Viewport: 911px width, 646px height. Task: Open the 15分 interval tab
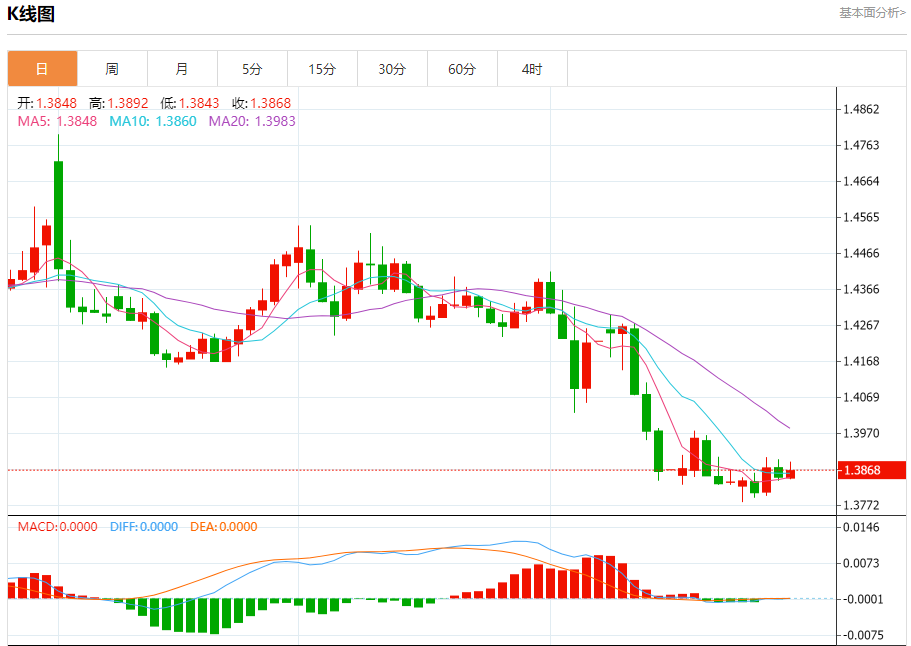322,69
